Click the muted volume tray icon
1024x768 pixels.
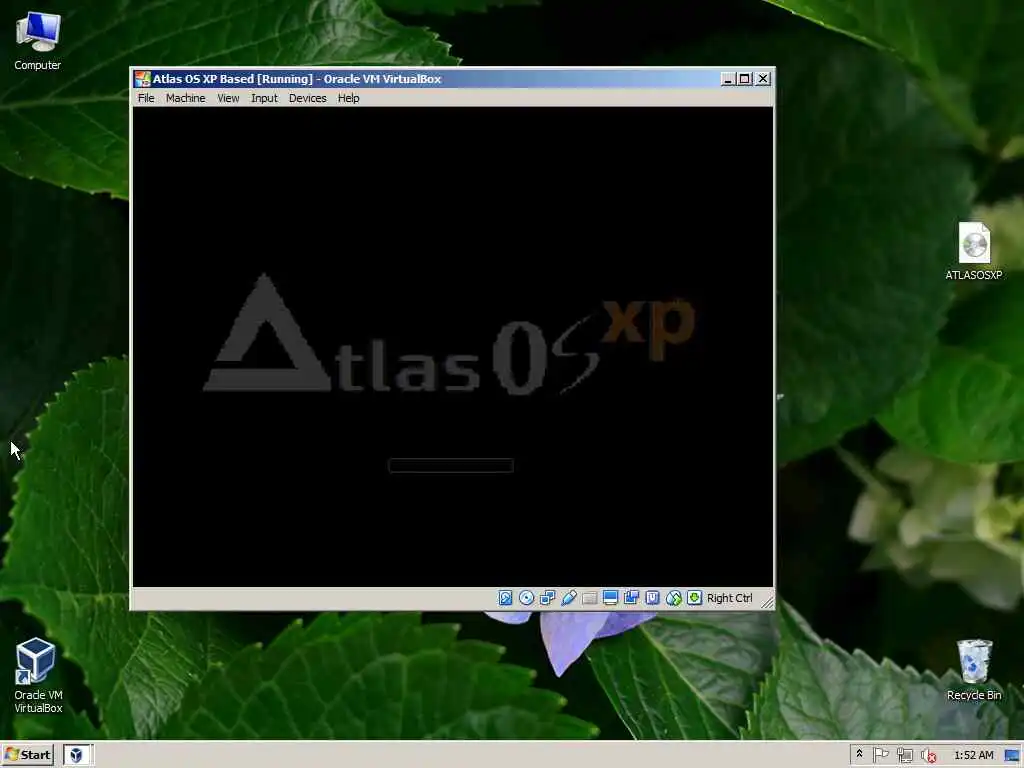928,756
